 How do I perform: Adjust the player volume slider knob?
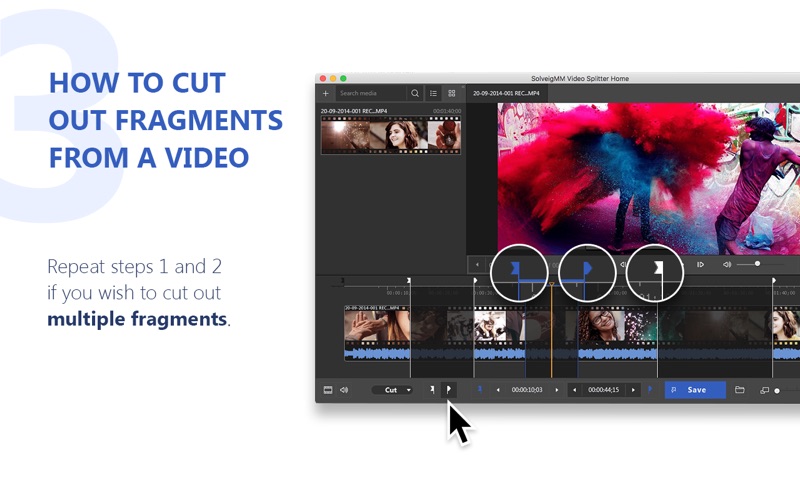pyautogui.click(x=758, y=264)
